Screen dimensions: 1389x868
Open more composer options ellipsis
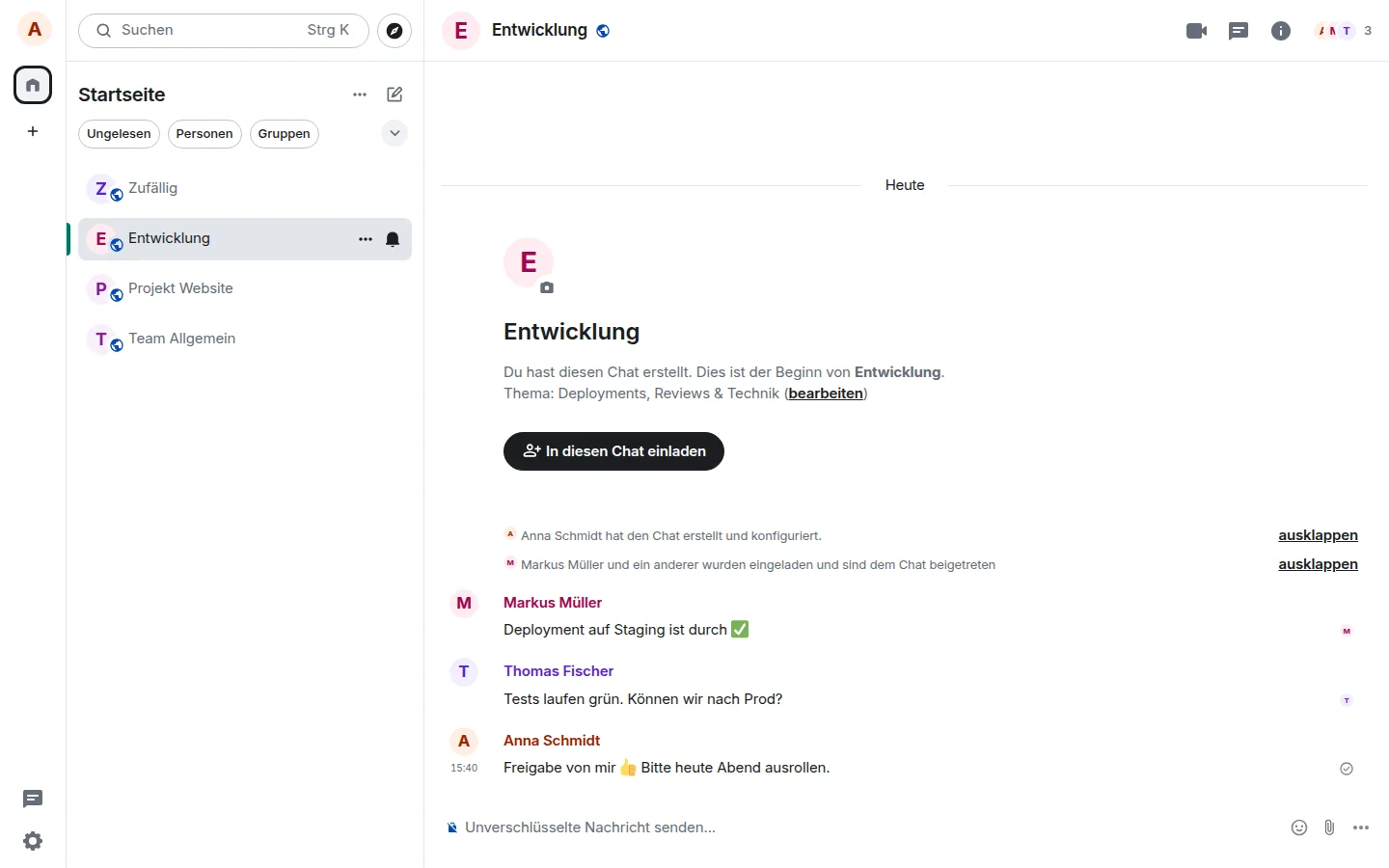1361,827
